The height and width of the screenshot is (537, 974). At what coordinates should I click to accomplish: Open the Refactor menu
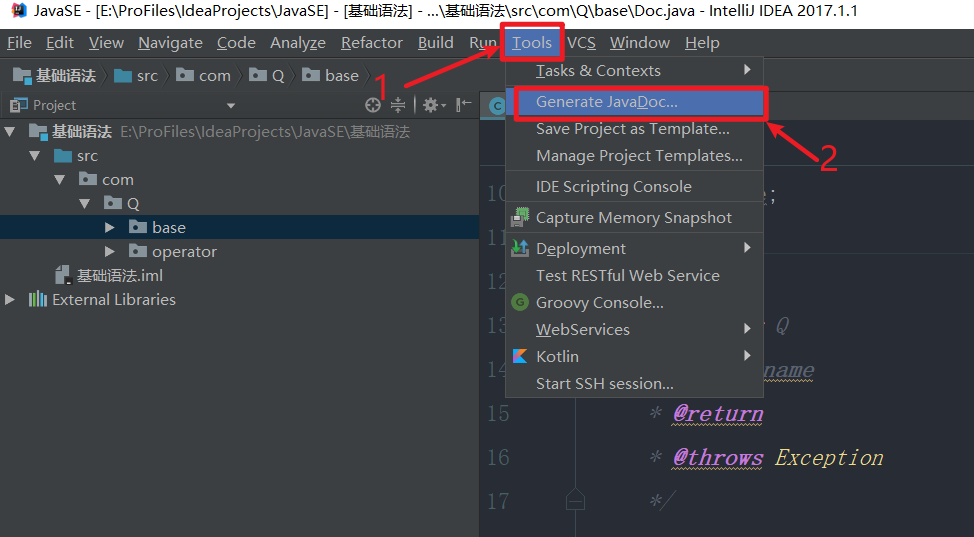[x=371, y=43]
